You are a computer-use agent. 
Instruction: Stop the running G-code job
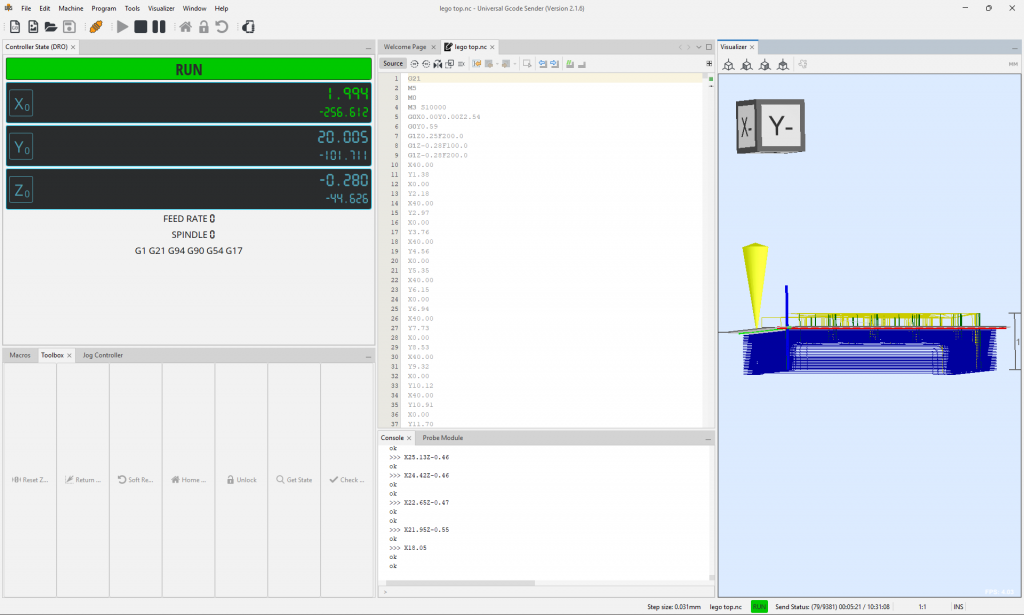tap(141, 27)
